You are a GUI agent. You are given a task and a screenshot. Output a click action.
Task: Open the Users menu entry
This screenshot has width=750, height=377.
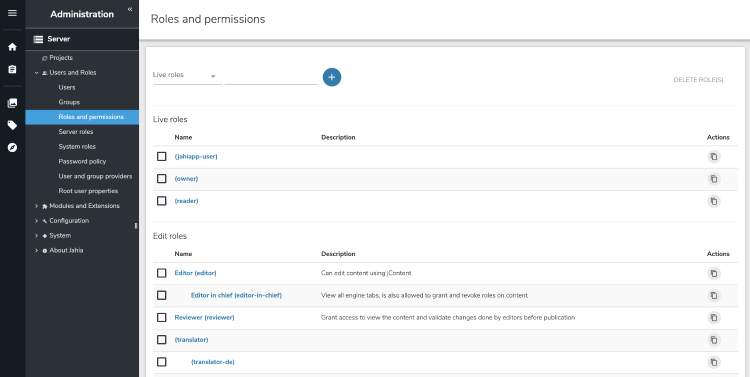pos(67,88)
